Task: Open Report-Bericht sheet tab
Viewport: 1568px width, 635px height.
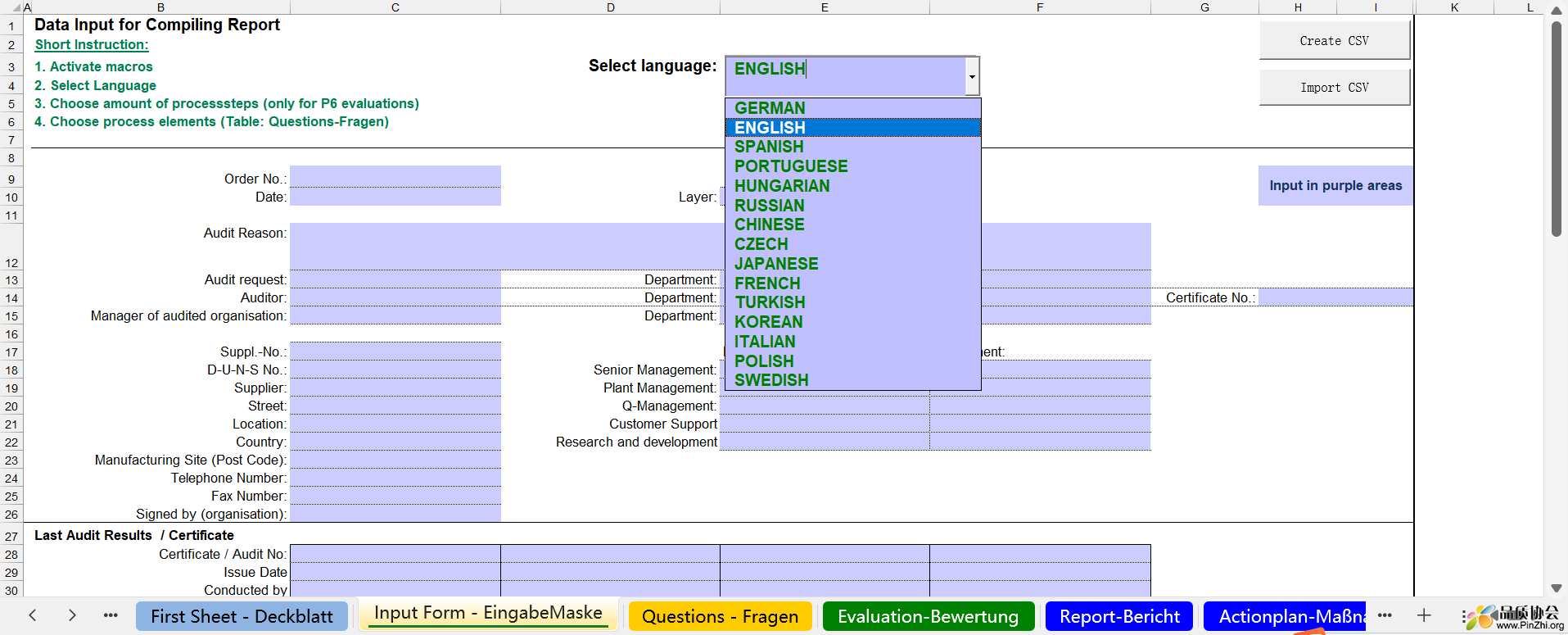Action: (1119, 616)
